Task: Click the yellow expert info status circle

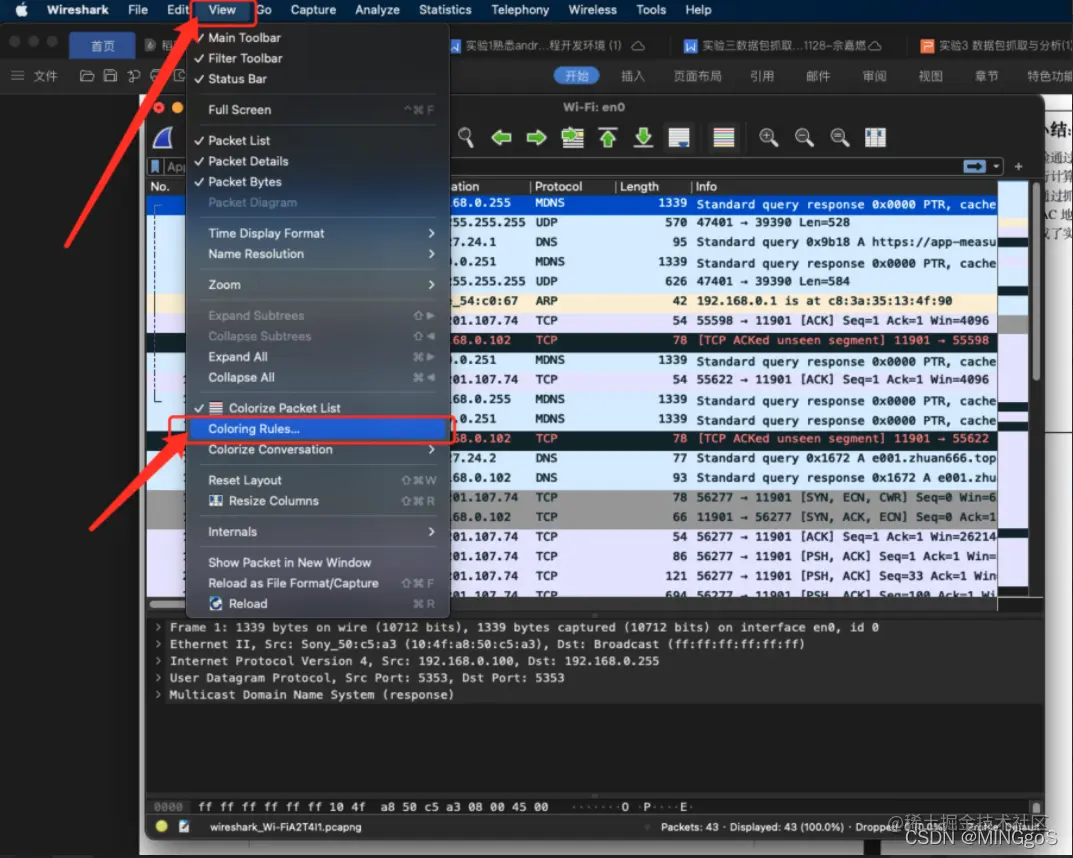Action: pyautogui.click(x=161, y=827)
